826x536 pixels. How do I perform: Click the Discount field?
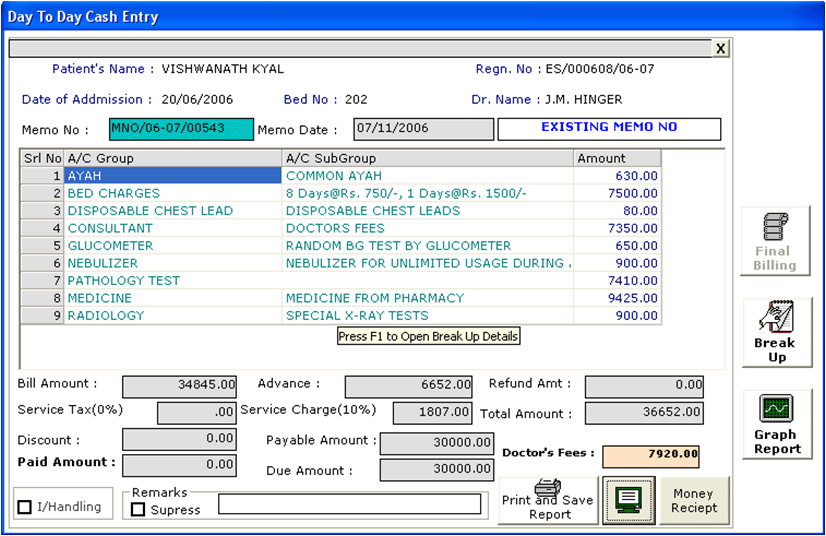179,439
